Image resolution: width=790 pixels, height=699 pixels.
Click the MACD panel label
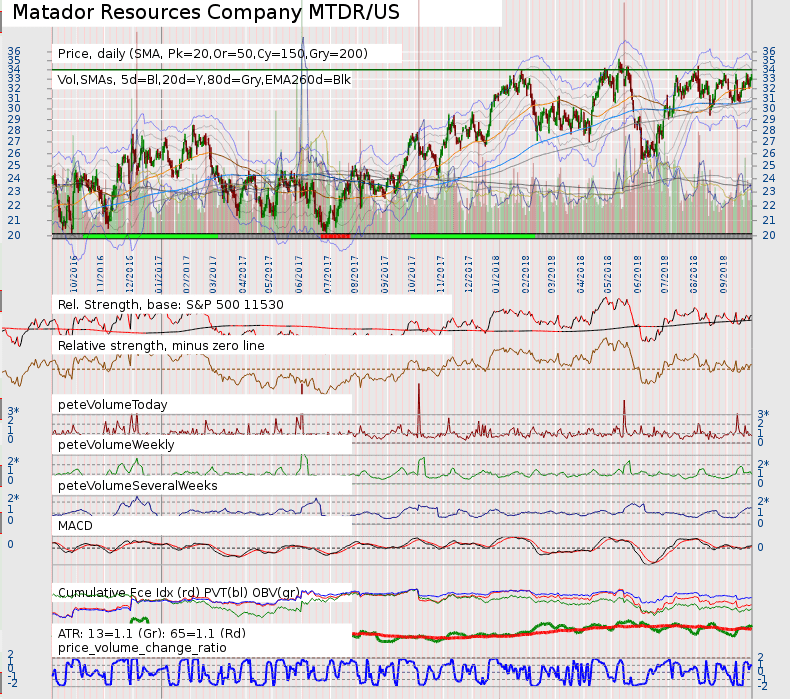pos(75,526)
